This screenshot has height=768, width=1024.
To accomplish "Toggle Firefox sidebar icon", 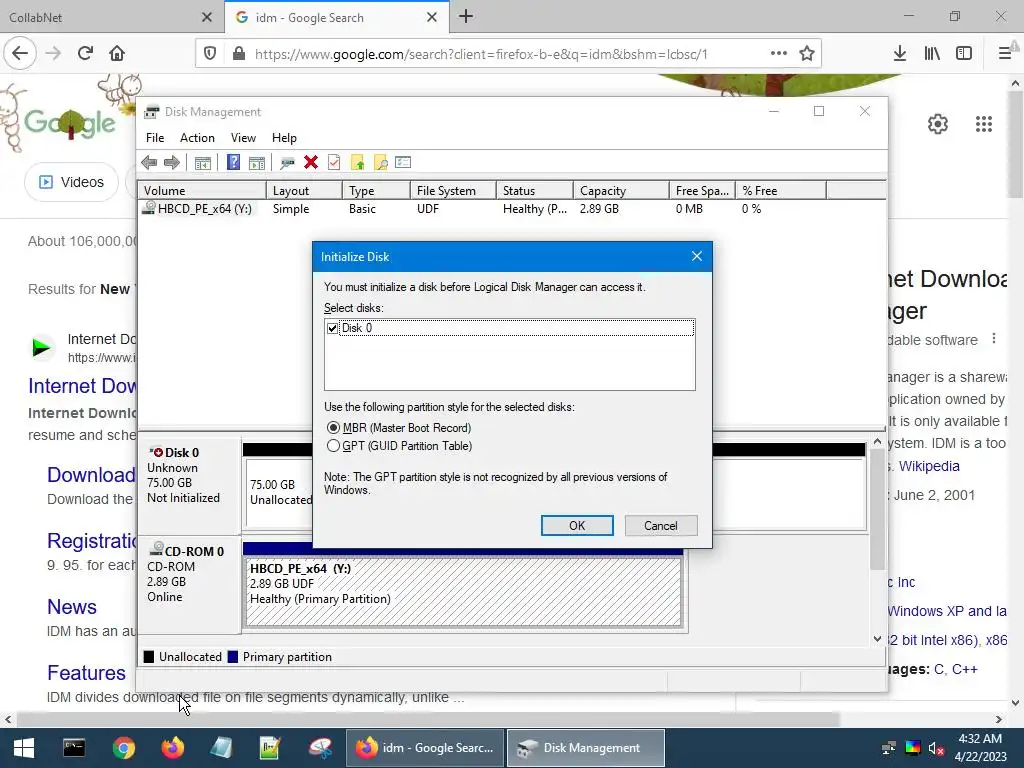I will click(x=964, y=53).
